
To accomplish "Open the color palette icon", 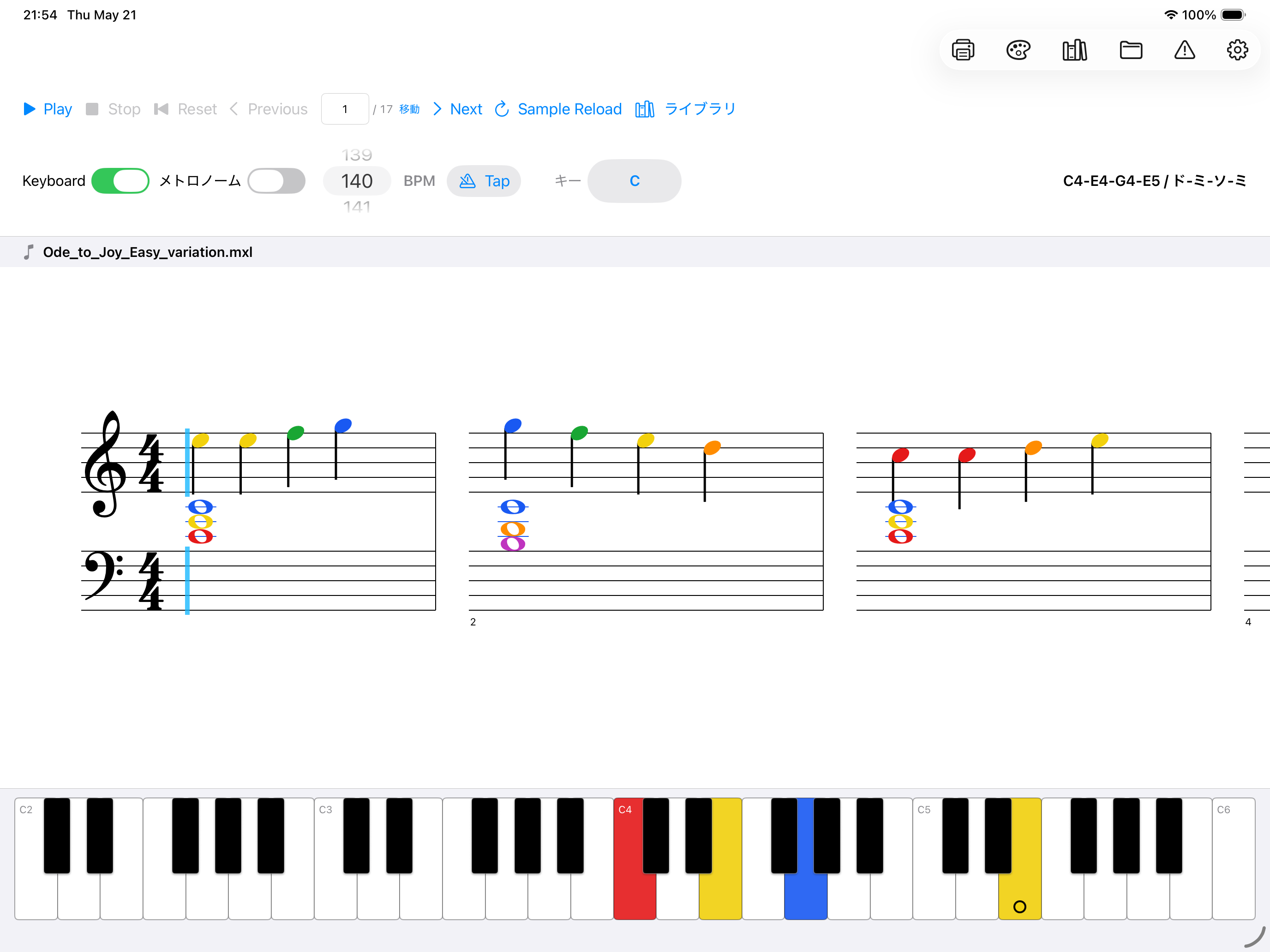I will tap(1018, 50).
